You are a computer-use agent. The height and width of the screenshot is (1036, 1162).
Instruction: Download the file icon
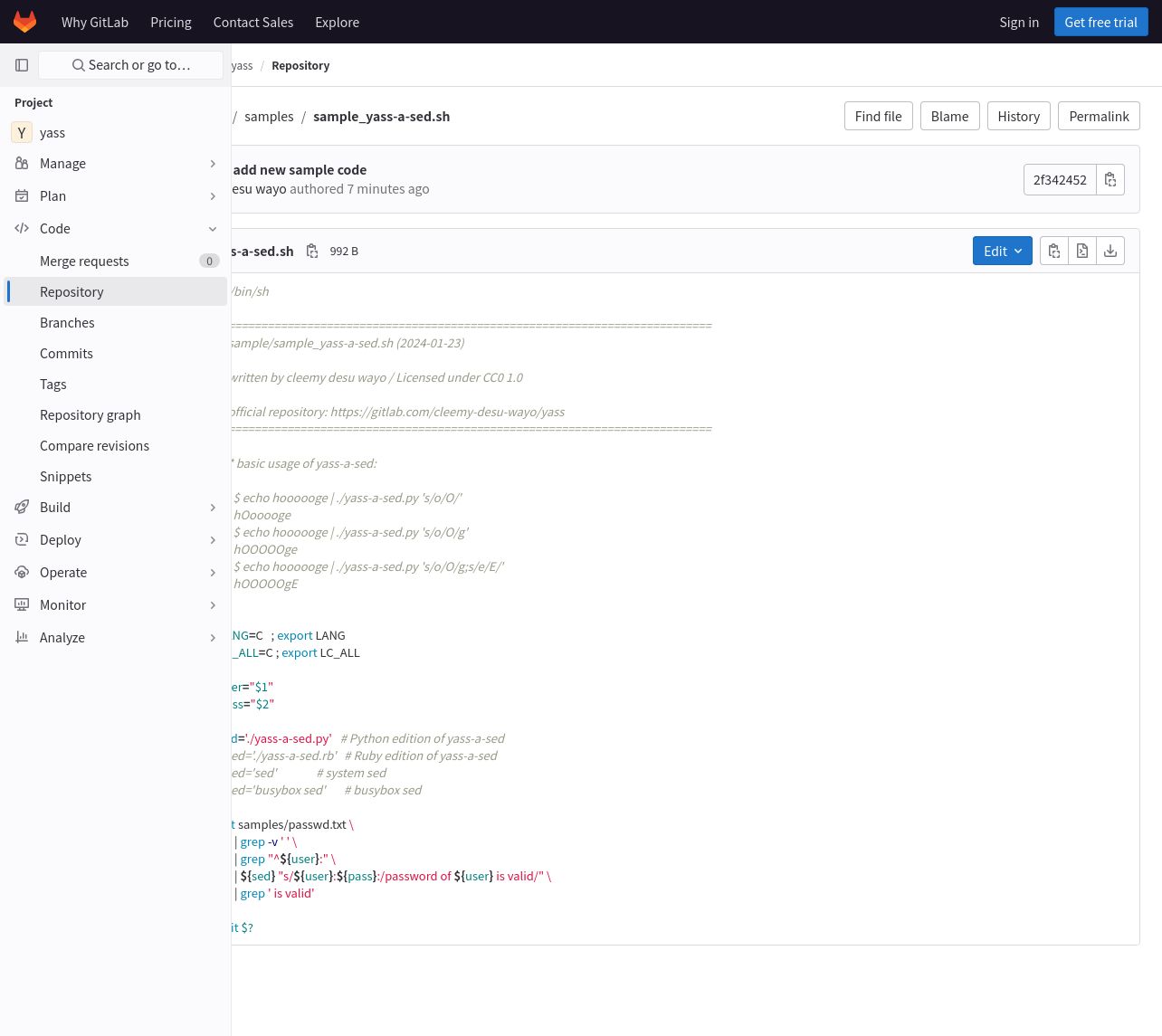pyautogui.click(x=1110, y=252)
